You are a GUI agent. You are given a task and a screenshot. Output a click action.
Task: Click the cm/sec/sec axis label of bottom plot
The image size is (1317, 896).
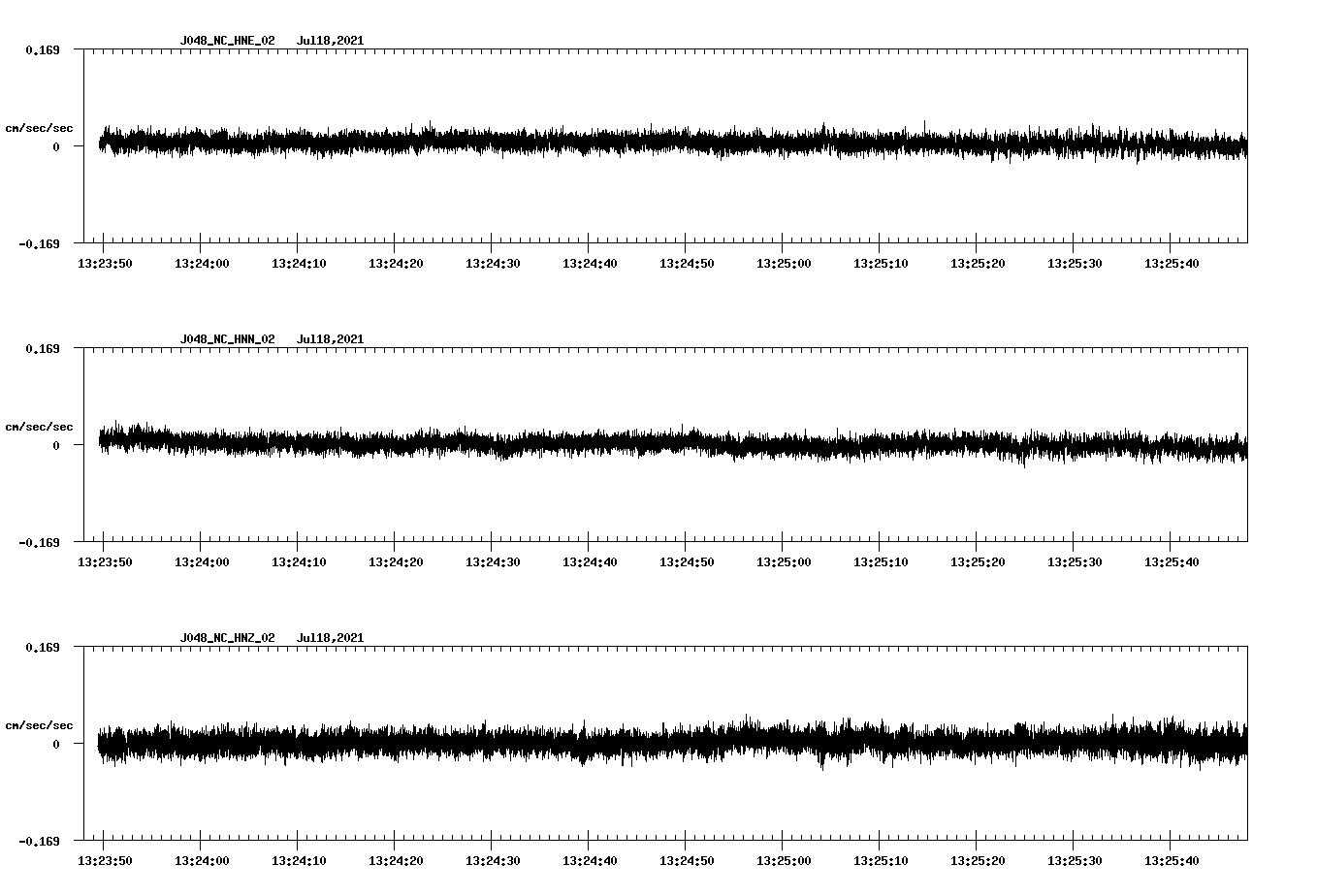coord(40,723)
